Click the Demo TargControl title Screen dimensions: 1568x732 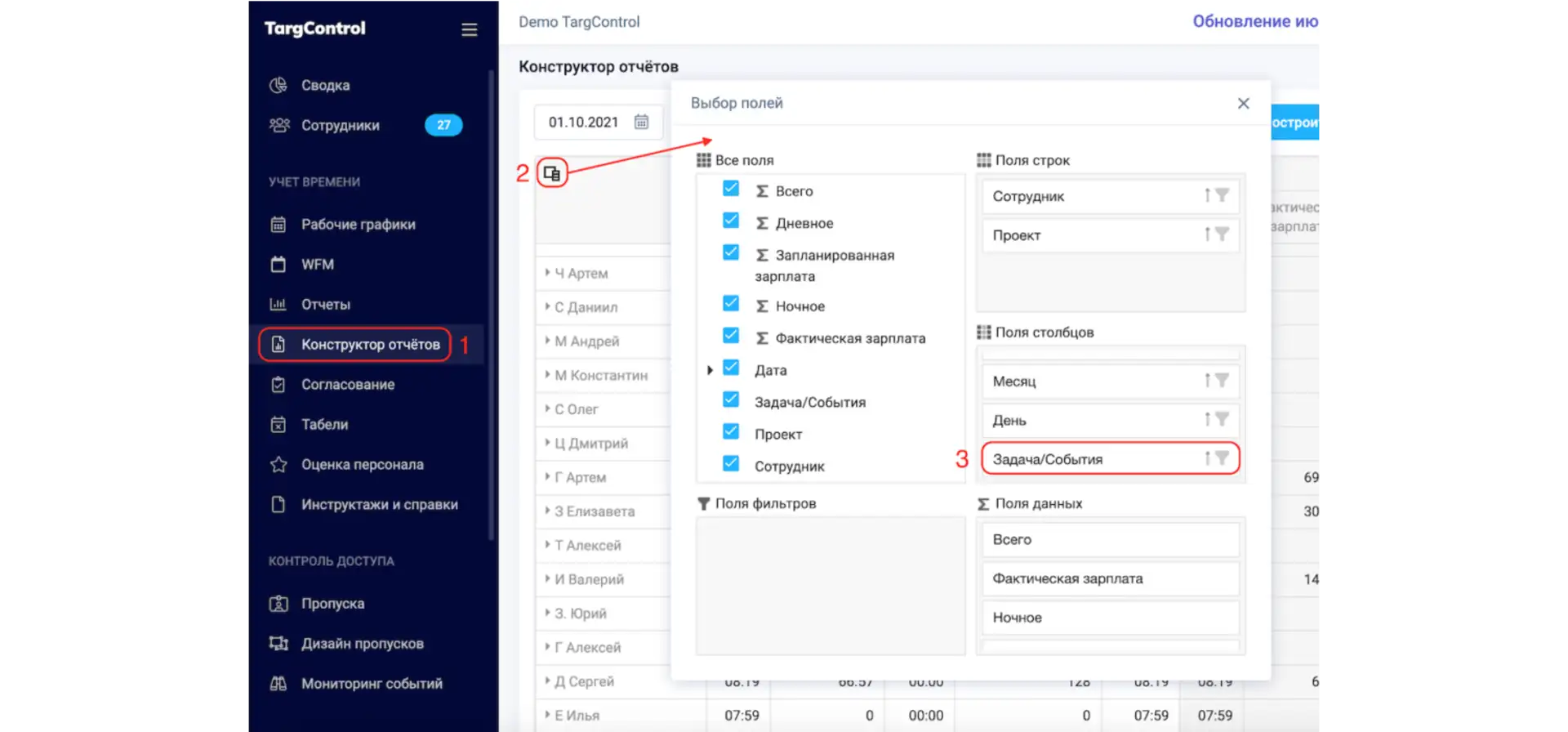pyautogui.click(x=579, y=22)
